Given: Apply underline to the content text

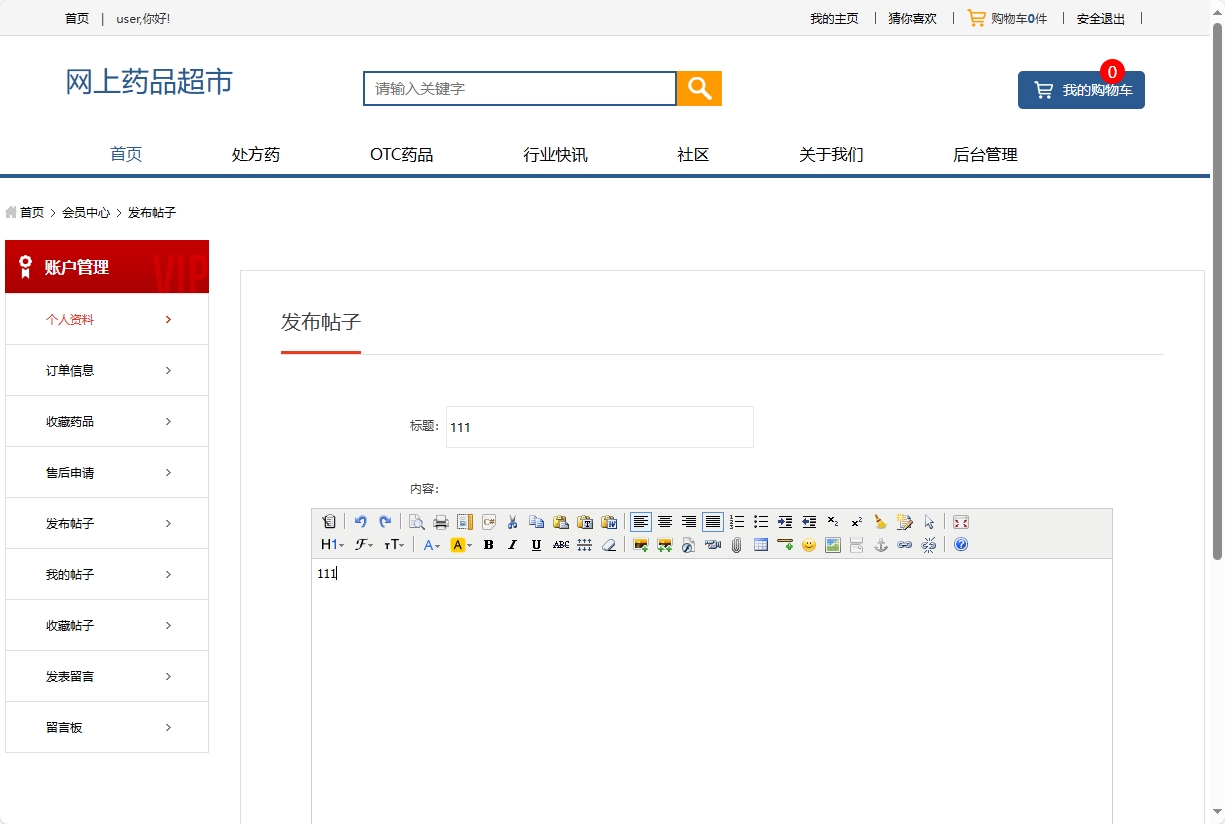Looking at the screenshot, I should coord(536,544).
